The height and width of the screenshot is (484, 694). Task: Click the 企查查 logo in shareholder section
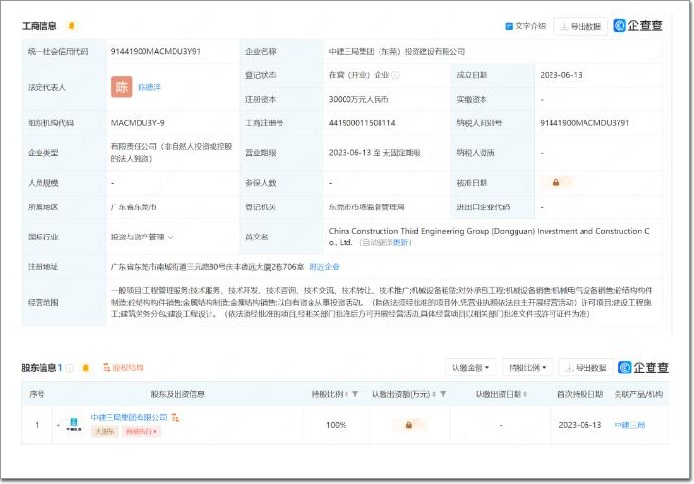[x=640, y=367]
